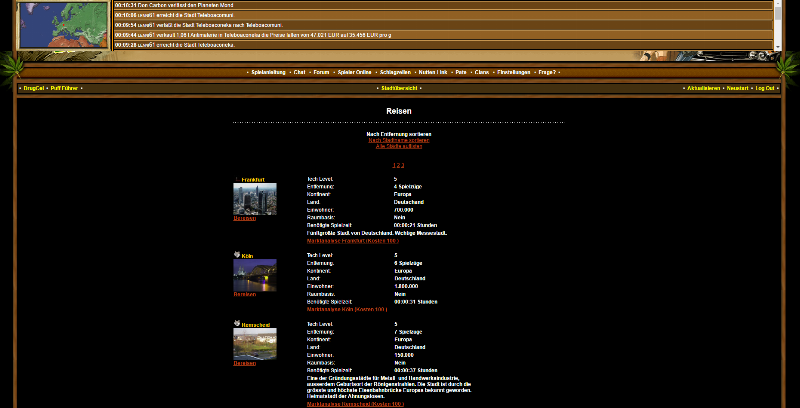Open the Remscheid city thumbnail
Screen dimensions: 800x408
coord(255,344)
